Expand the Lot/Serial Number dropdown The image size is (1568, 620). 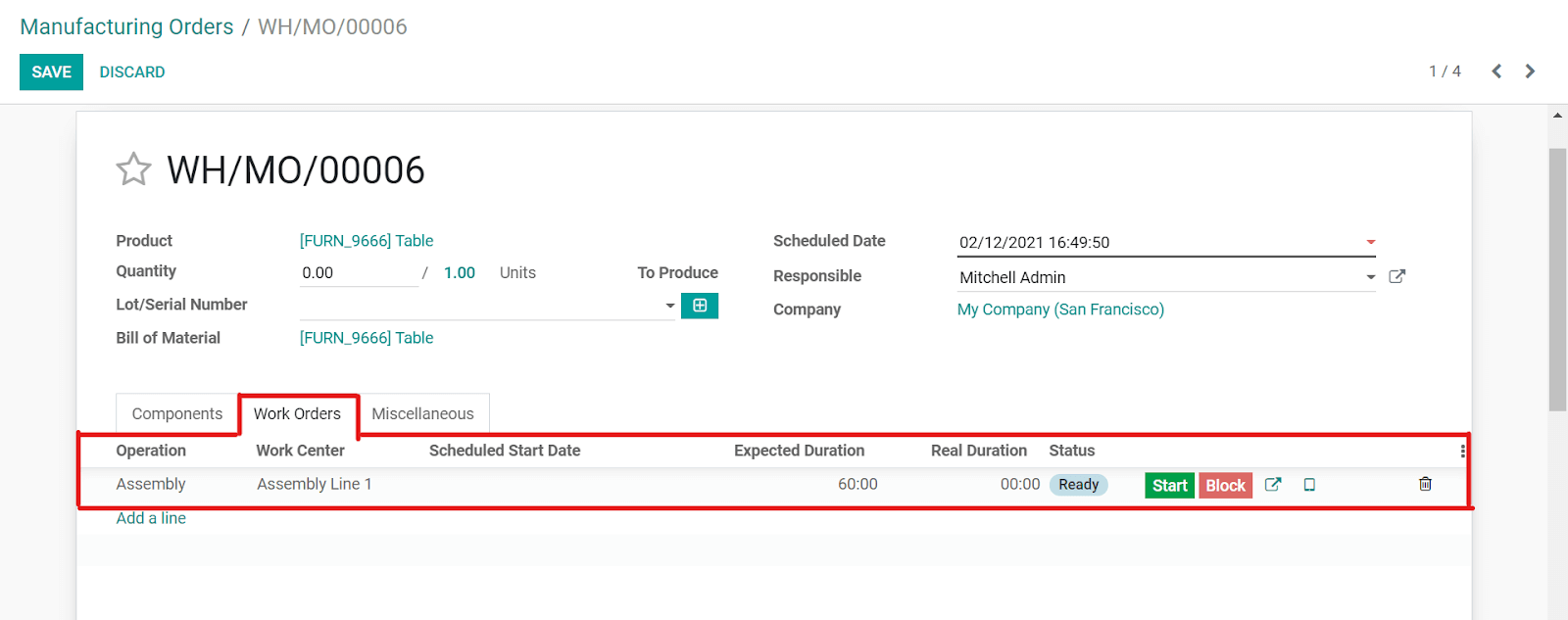pyautogui.click(x=670, y=306)
